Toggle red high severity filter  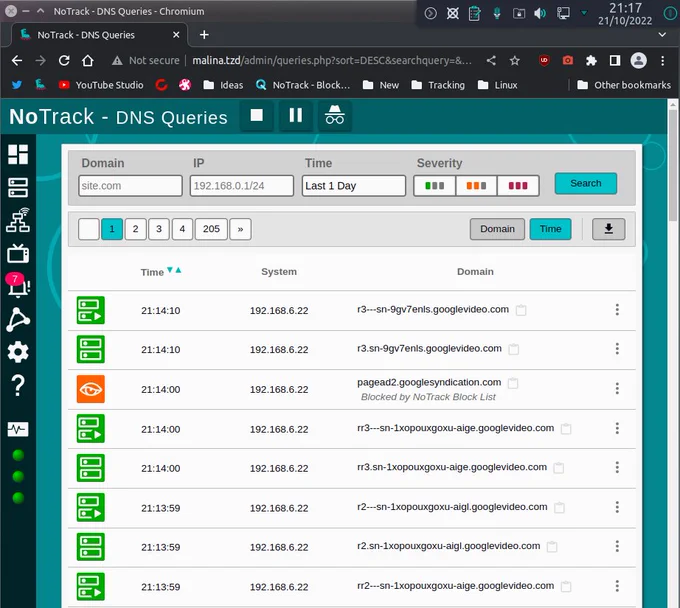point(518,186)
